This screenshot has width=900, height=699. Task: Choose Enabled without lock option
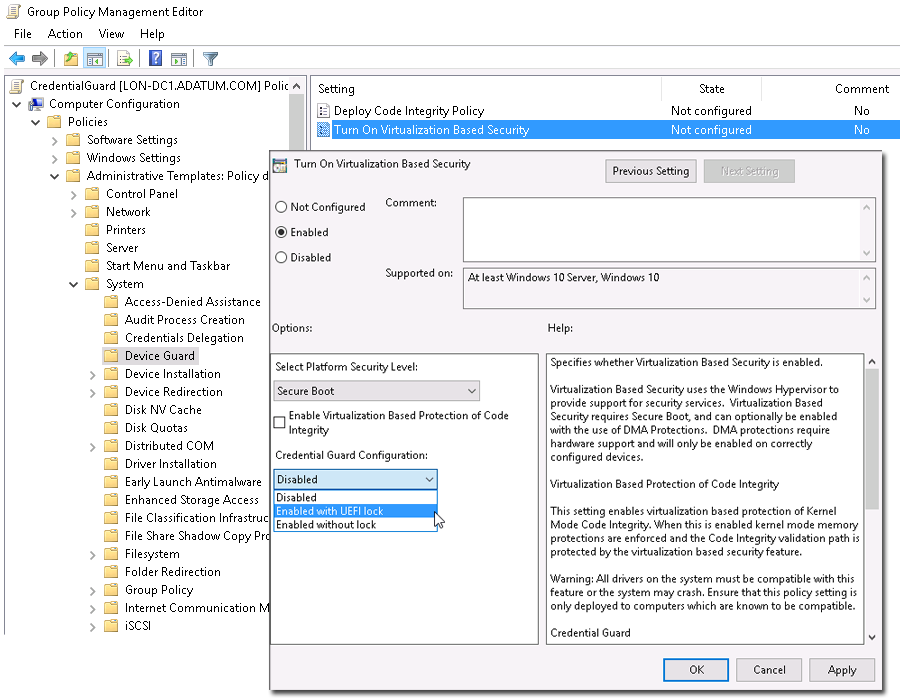[x=355, y=525]
